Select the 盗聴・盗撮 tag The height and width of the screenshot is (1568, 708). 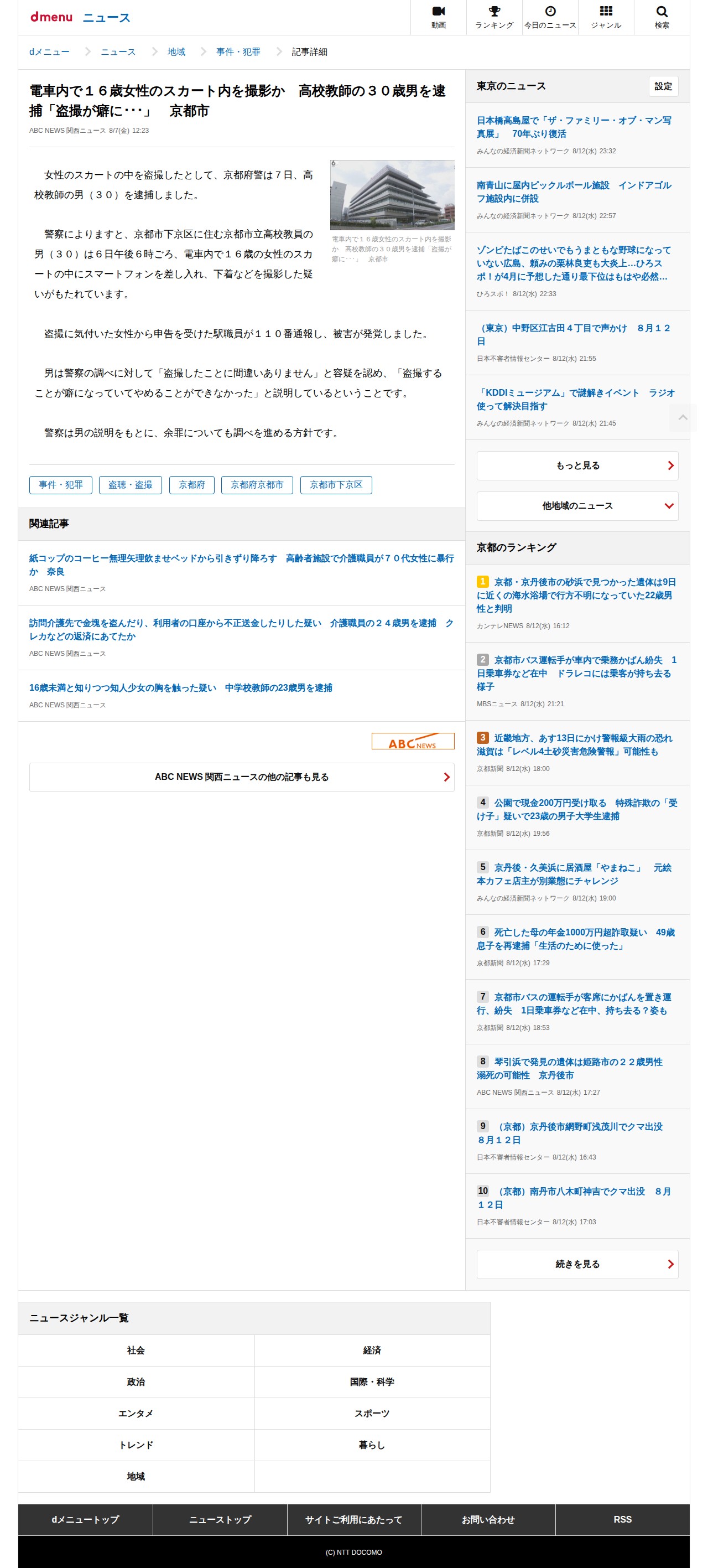130,484
